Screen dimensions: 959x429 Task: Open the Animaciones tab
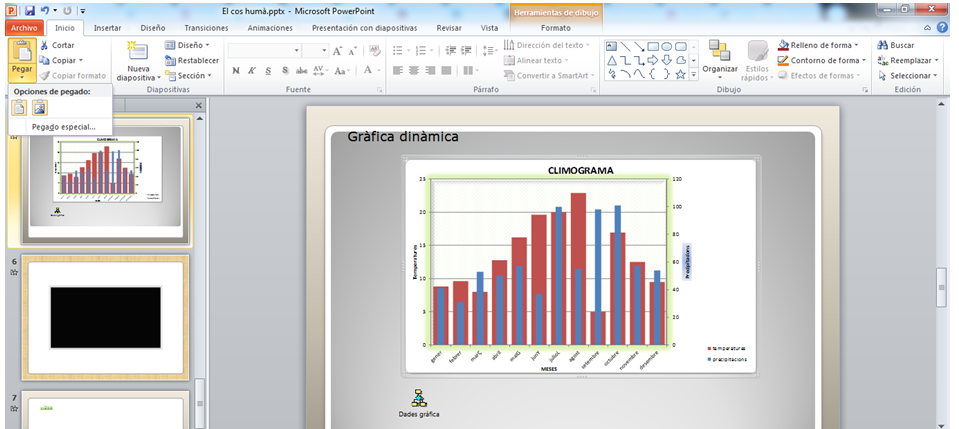(270, 28)
